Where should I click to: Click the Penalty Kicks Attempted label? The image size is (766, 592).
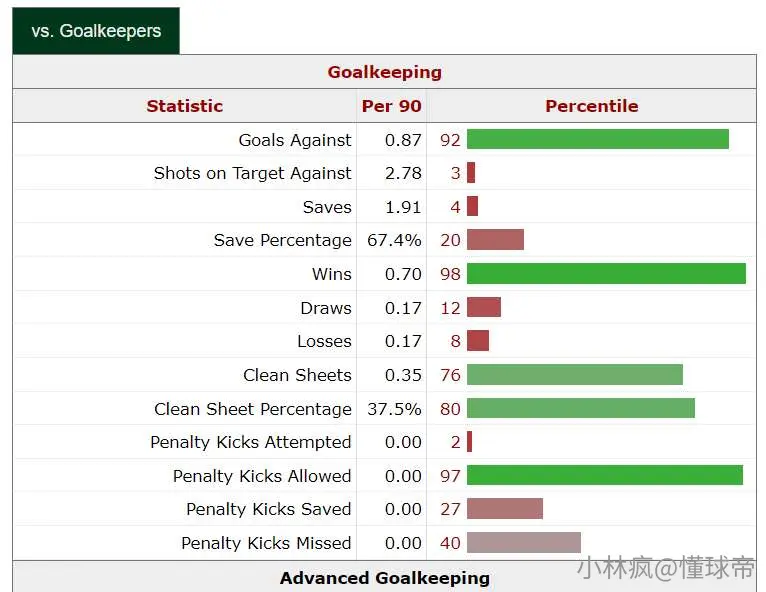click(251, 443)
